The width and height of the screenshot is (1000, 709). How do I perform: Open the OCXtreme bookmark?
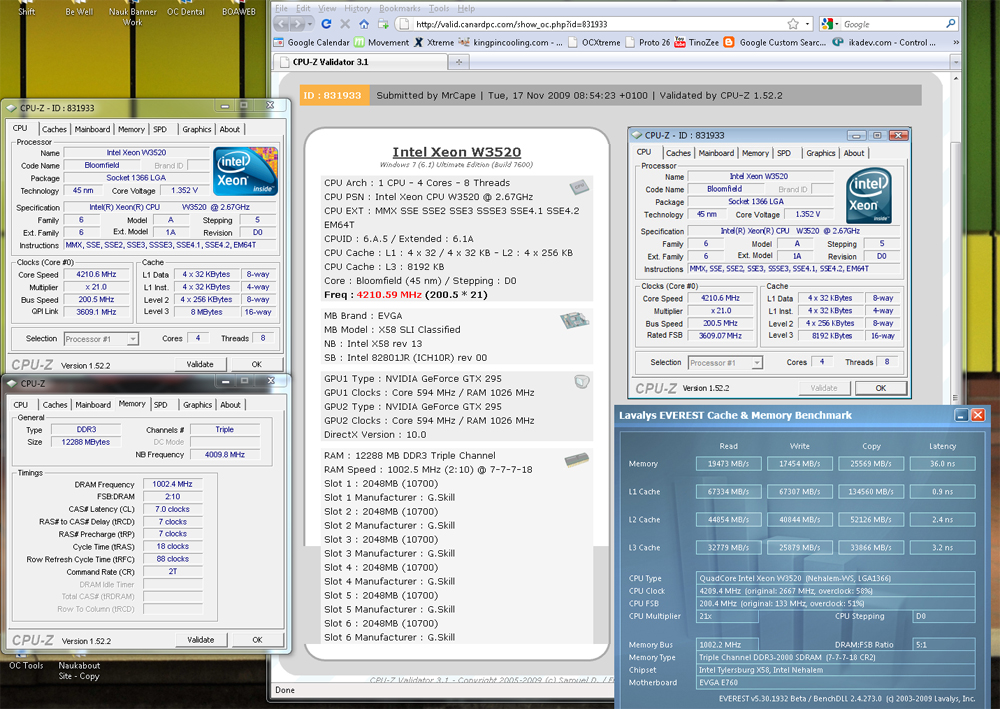594,43
